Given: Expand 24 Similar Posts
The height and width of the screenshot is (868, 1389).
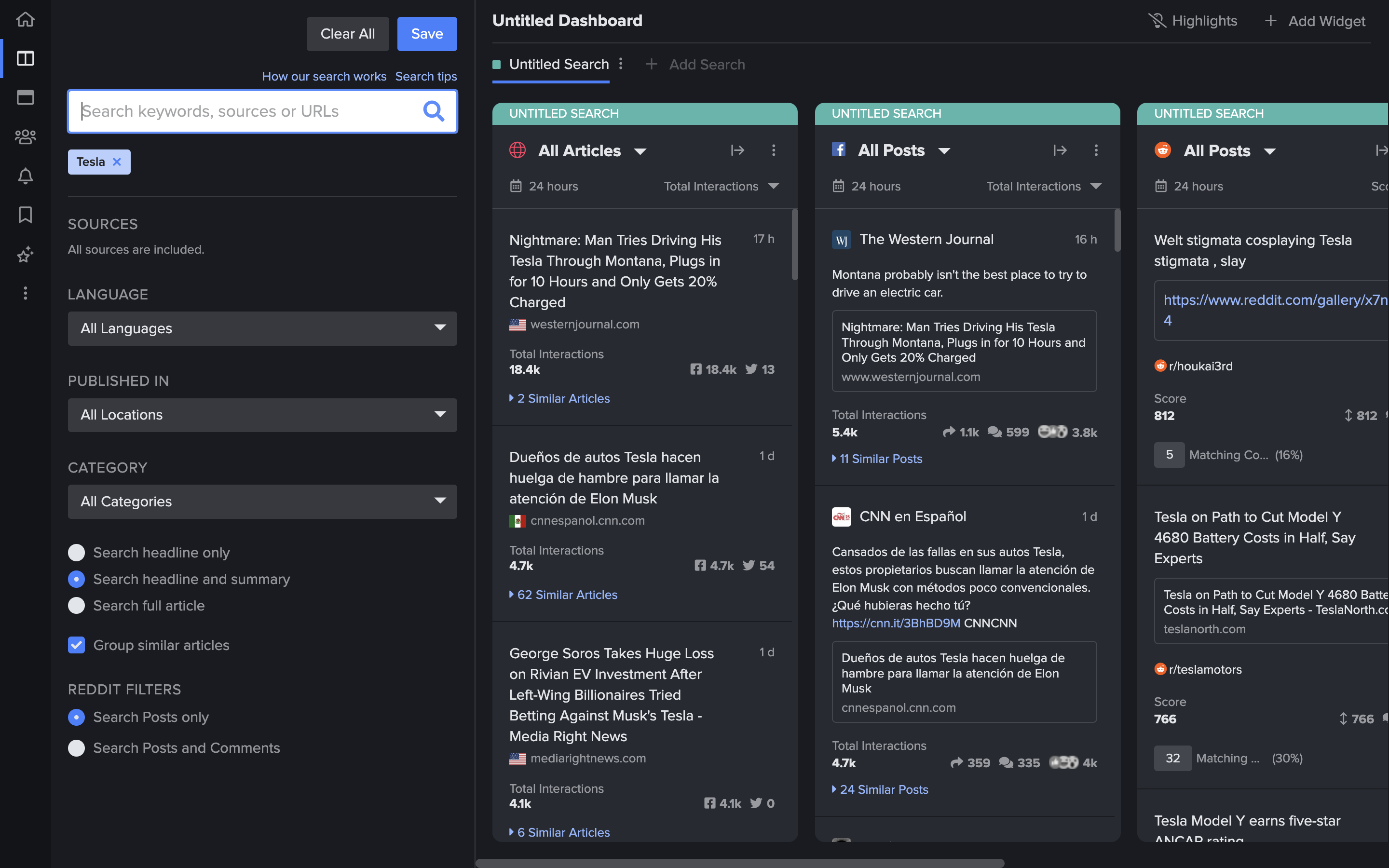Looking at the screenshot, I should point(880,789).
